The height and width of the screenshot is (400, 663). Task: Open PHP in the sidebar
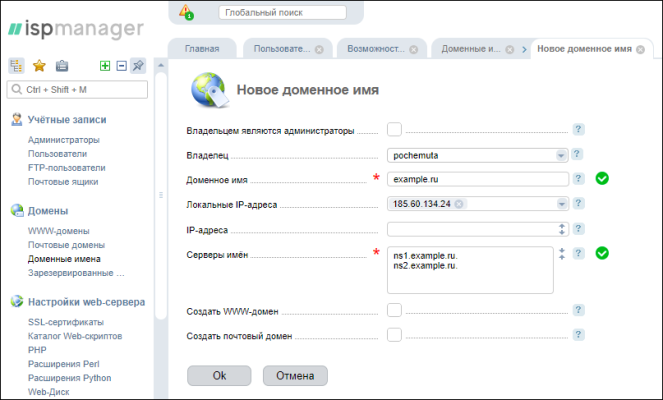click(x=37, y=350)
